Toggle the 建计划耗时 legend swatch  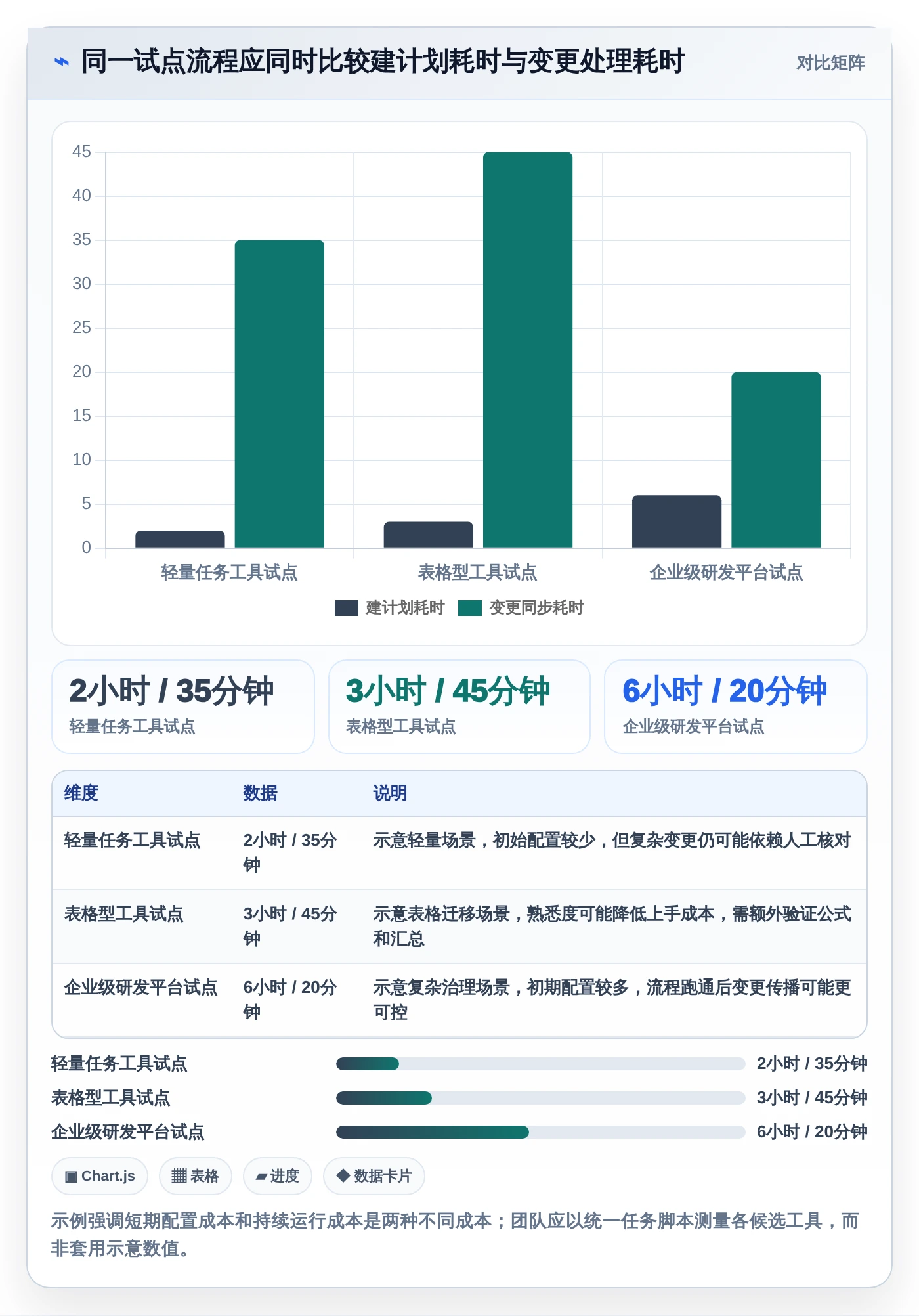tap(346, 608)
